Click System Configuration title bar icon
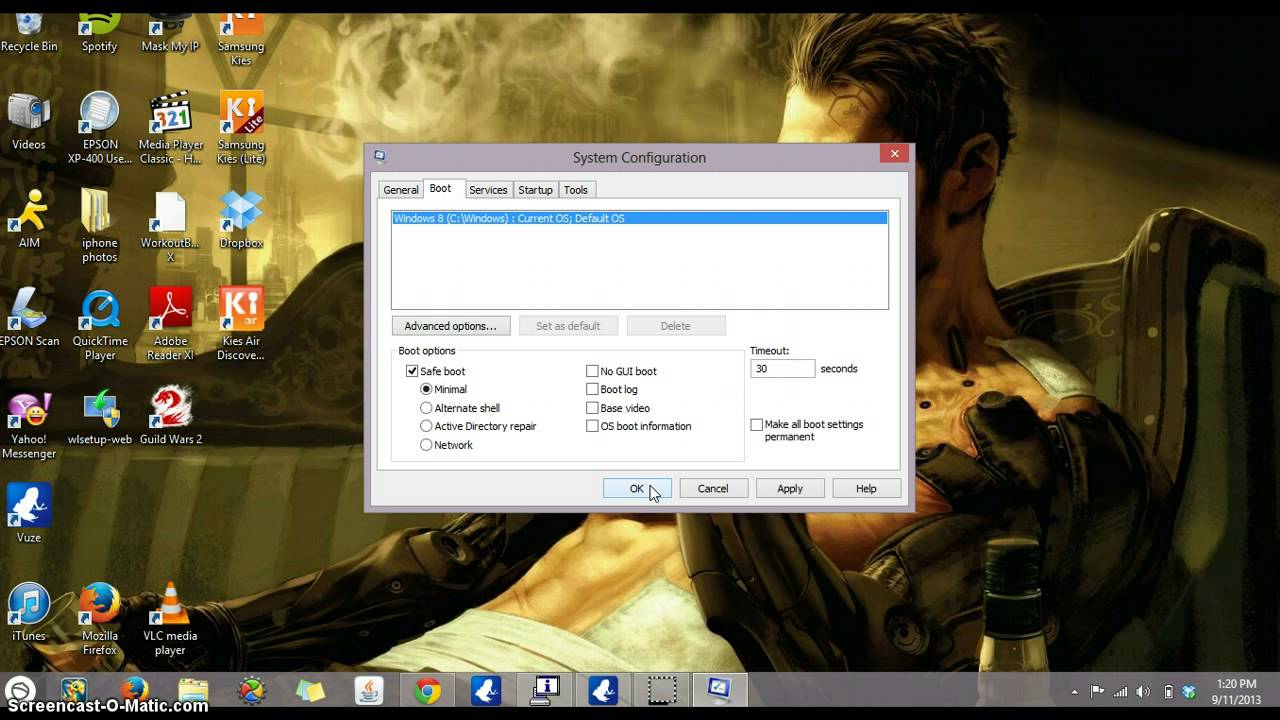Screen dimensions: 1280x720 [x=380, y=156]
